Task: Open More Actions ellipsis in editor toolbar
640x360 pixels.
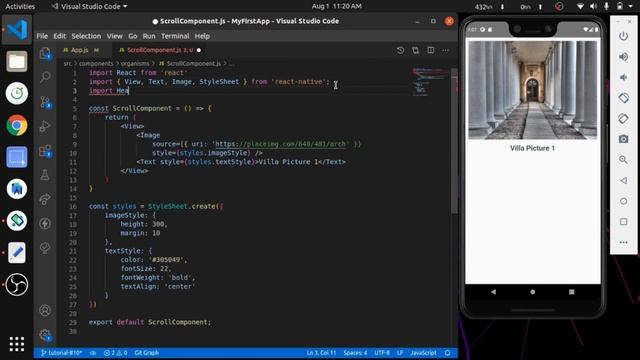Action: [445, 50]
